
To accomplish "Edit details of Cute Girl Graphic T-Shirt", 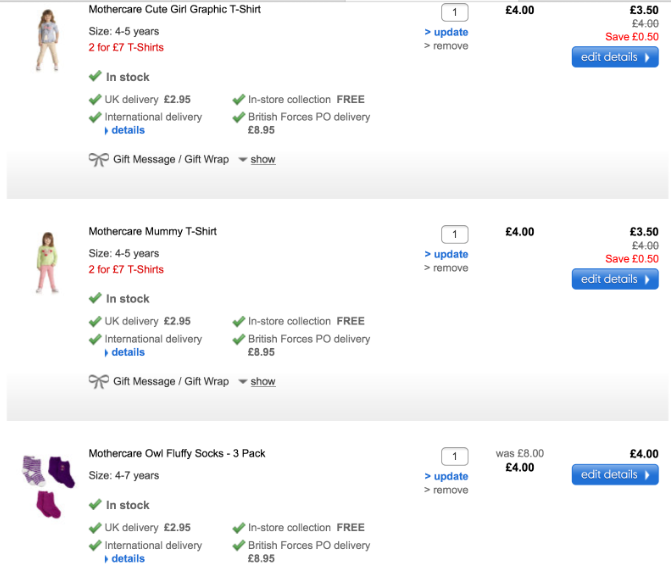I will click(x=614, y=58).
